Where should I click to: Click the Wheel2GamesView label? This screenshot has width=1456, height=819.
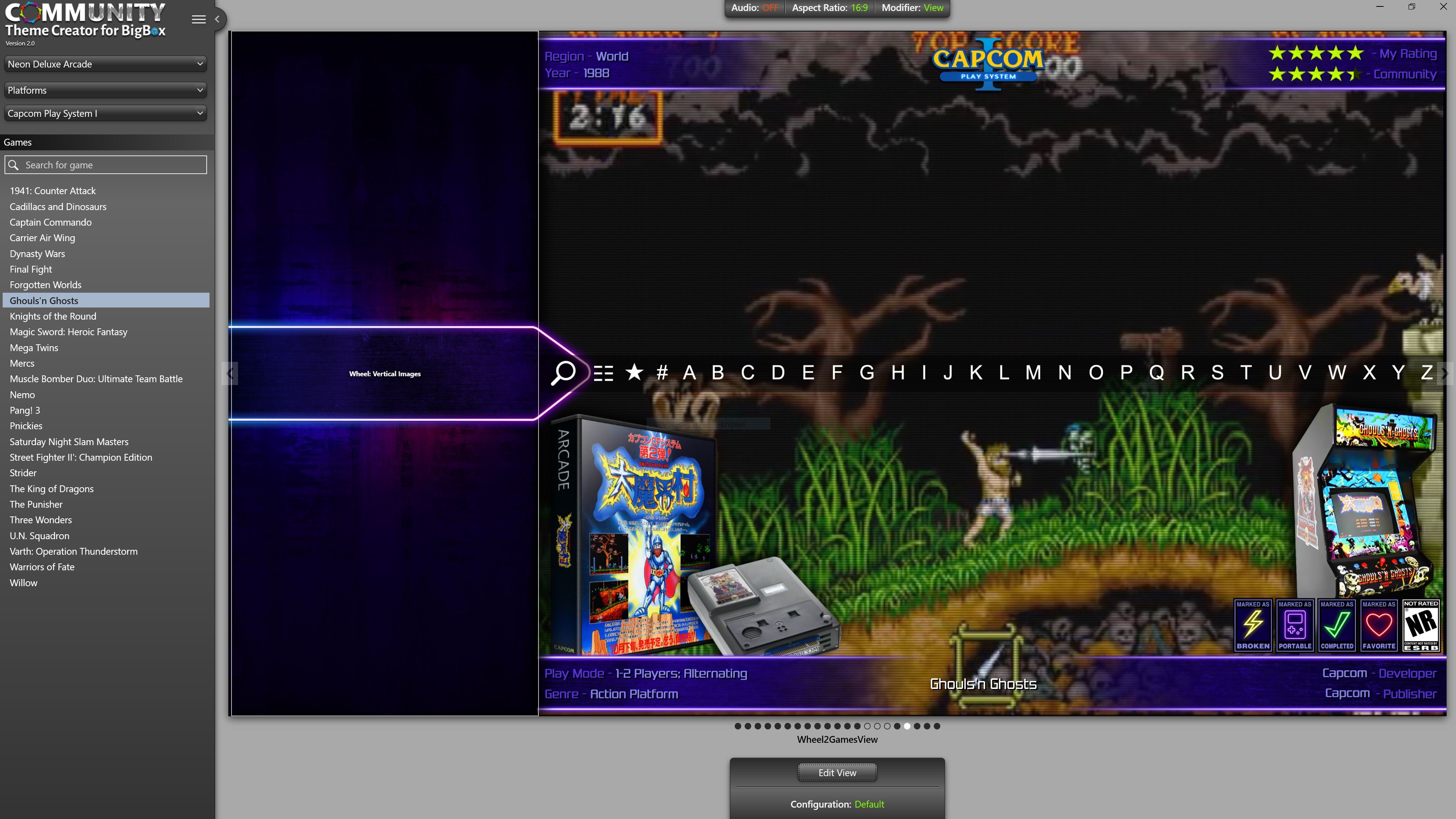pyautogui.click(x=837, y=740)
